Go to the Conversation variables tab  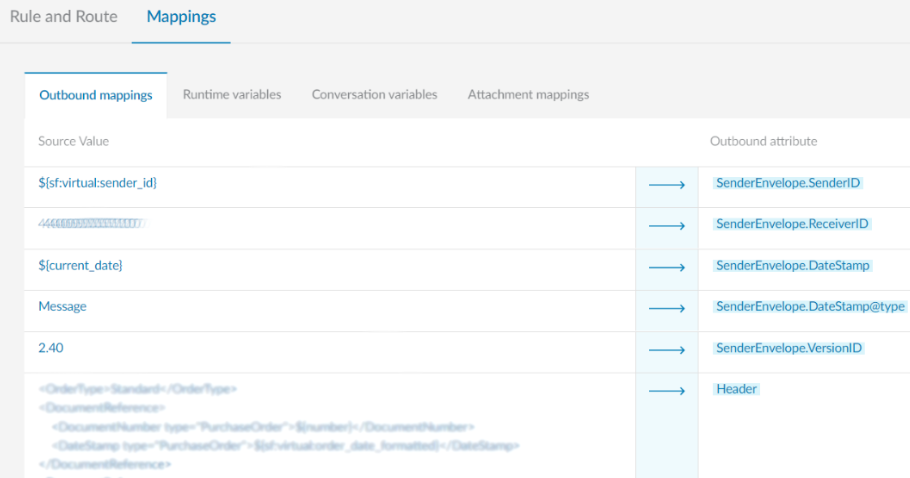[374, 95]
